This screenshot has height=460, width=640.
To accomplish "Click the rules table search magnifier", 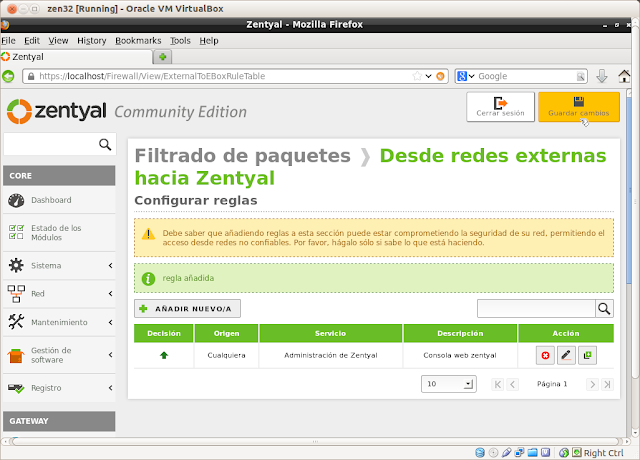I will tap(604, 309).
